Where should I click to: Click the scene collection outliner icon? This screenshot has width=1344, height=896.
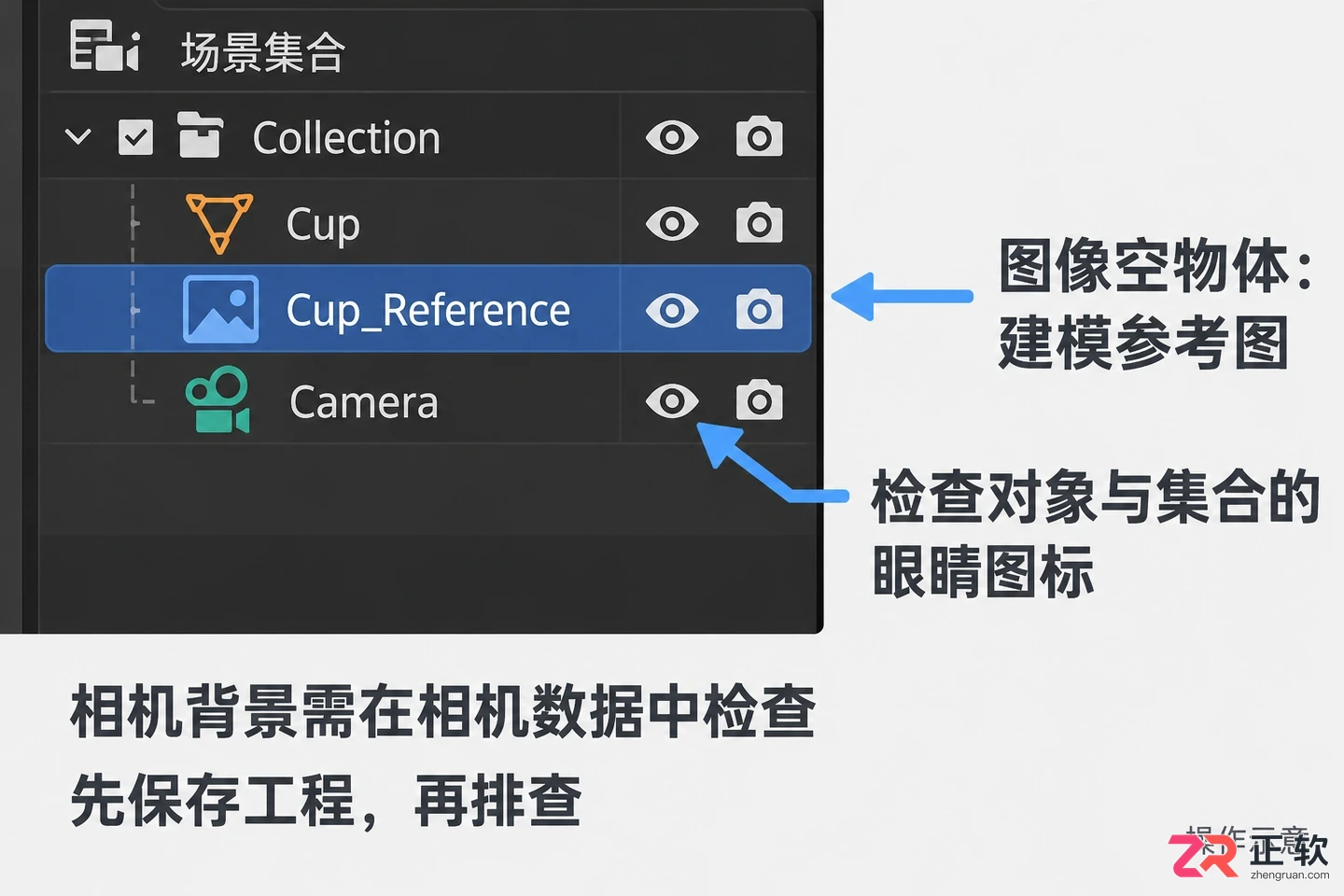click(x=105, y=47)
